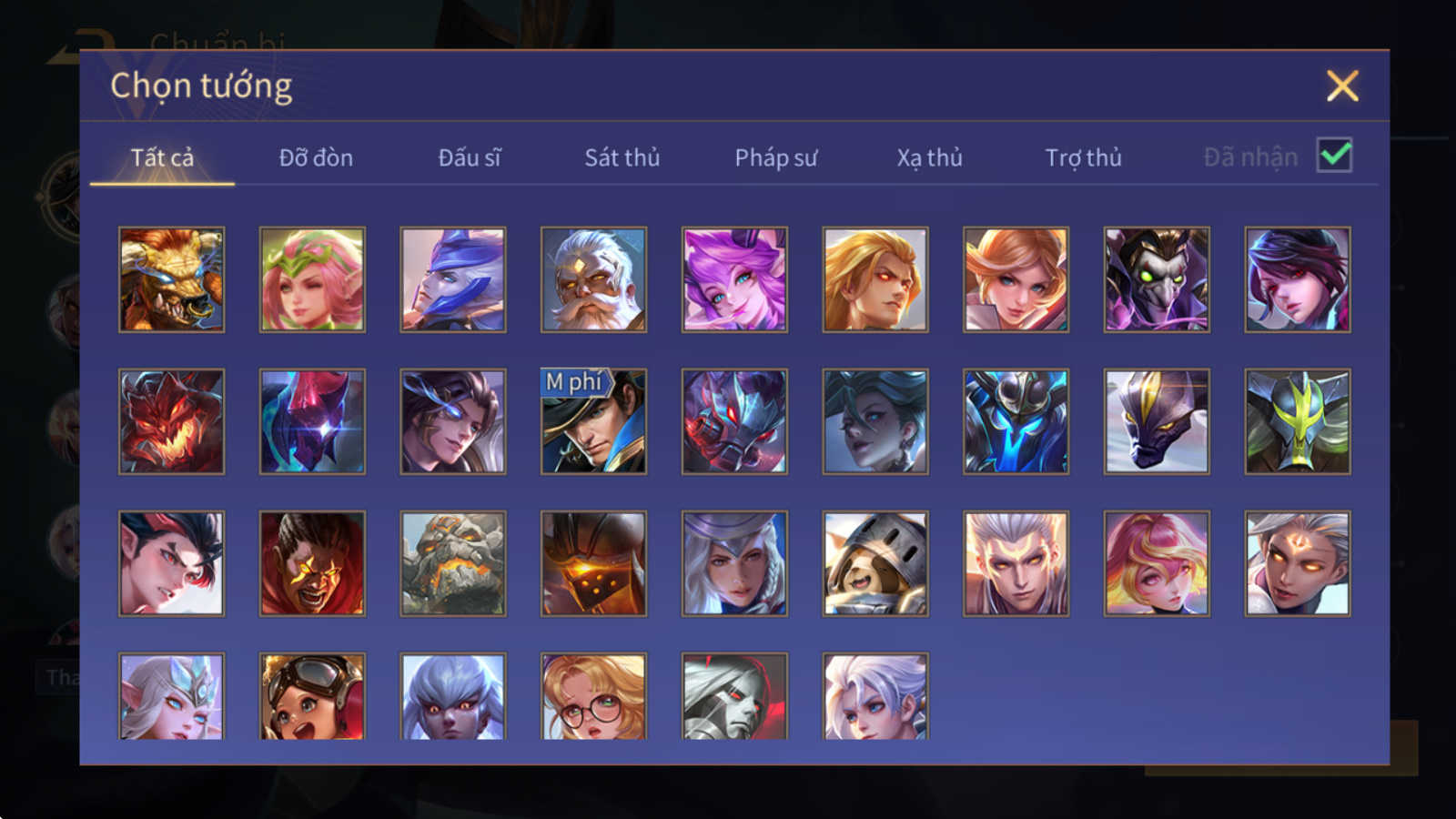Choose the red demon dragon hero portrait

point(171,421)
